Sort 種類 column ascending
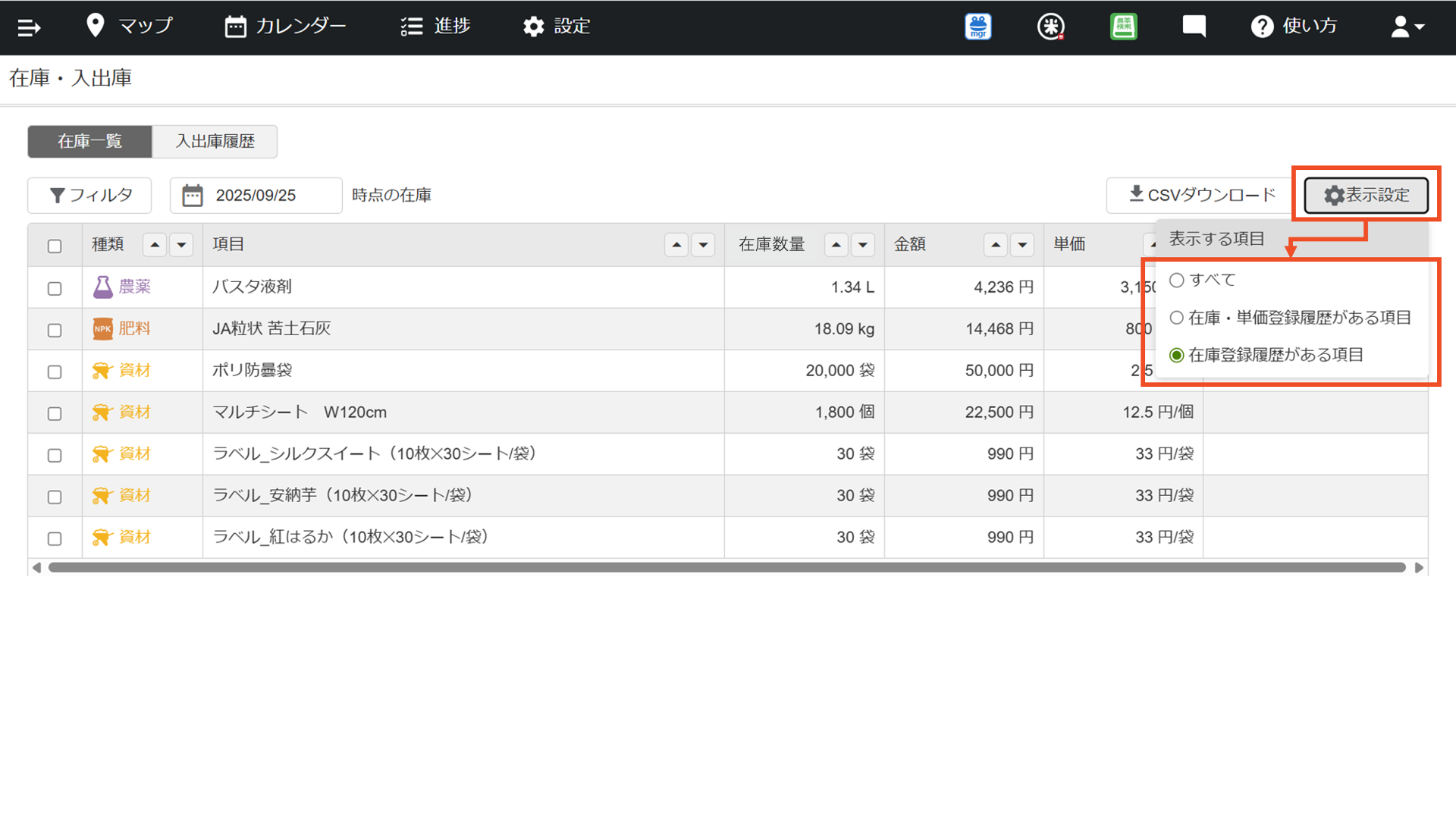The width and height of the screenshot is (1456, 819). point(155,245)
